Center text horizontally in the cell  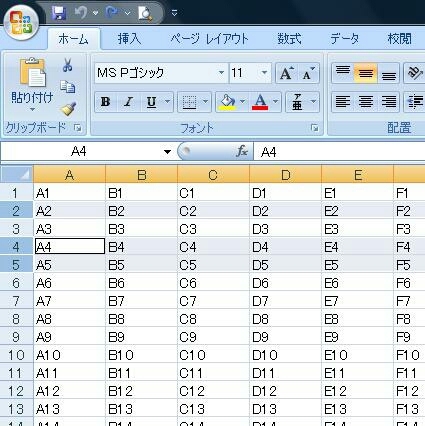point(366,102)
